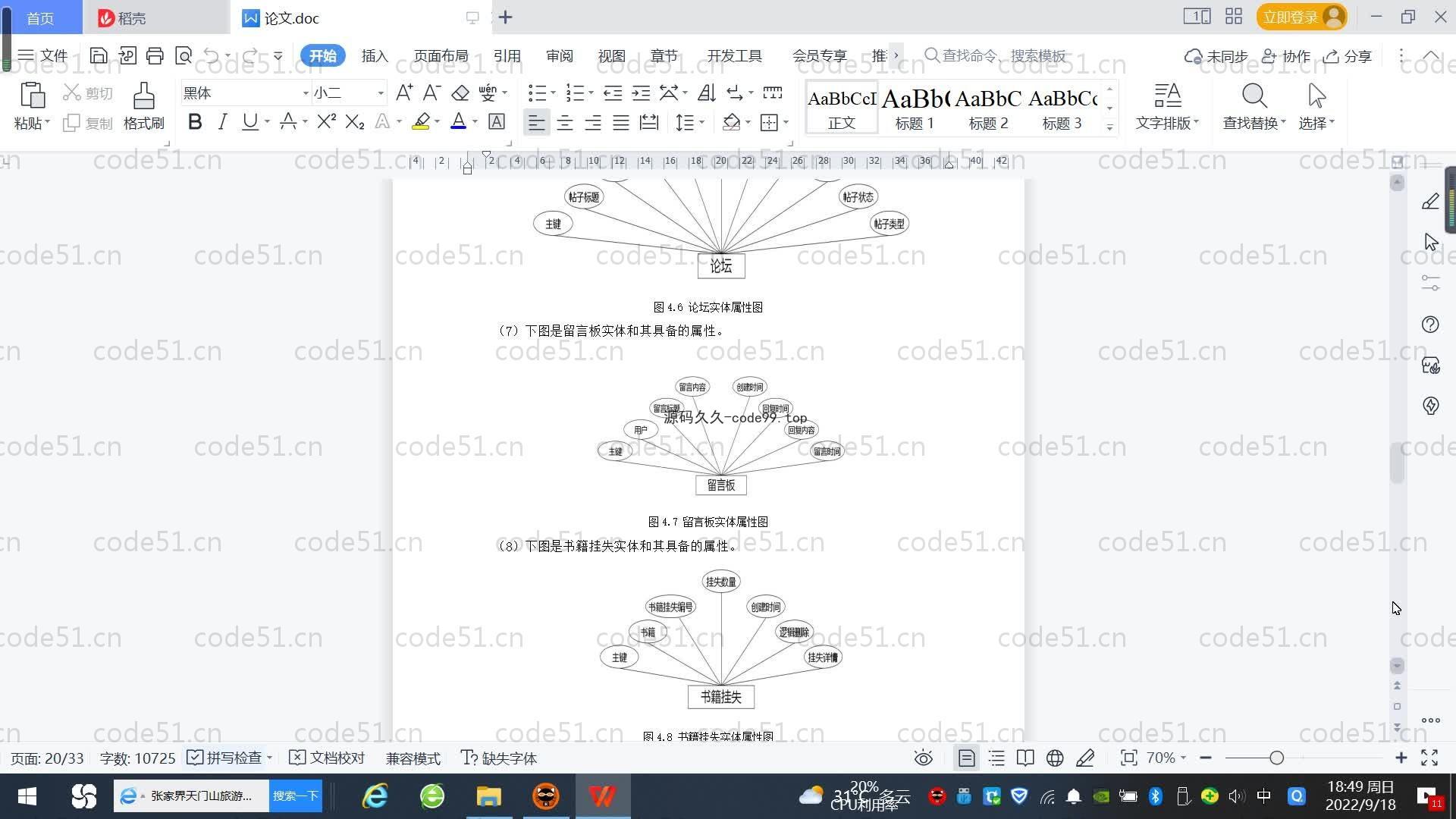The width and height of the screenshot is (1456, 819).
Task: Increase font size with A+ icon
Action: 404,93
